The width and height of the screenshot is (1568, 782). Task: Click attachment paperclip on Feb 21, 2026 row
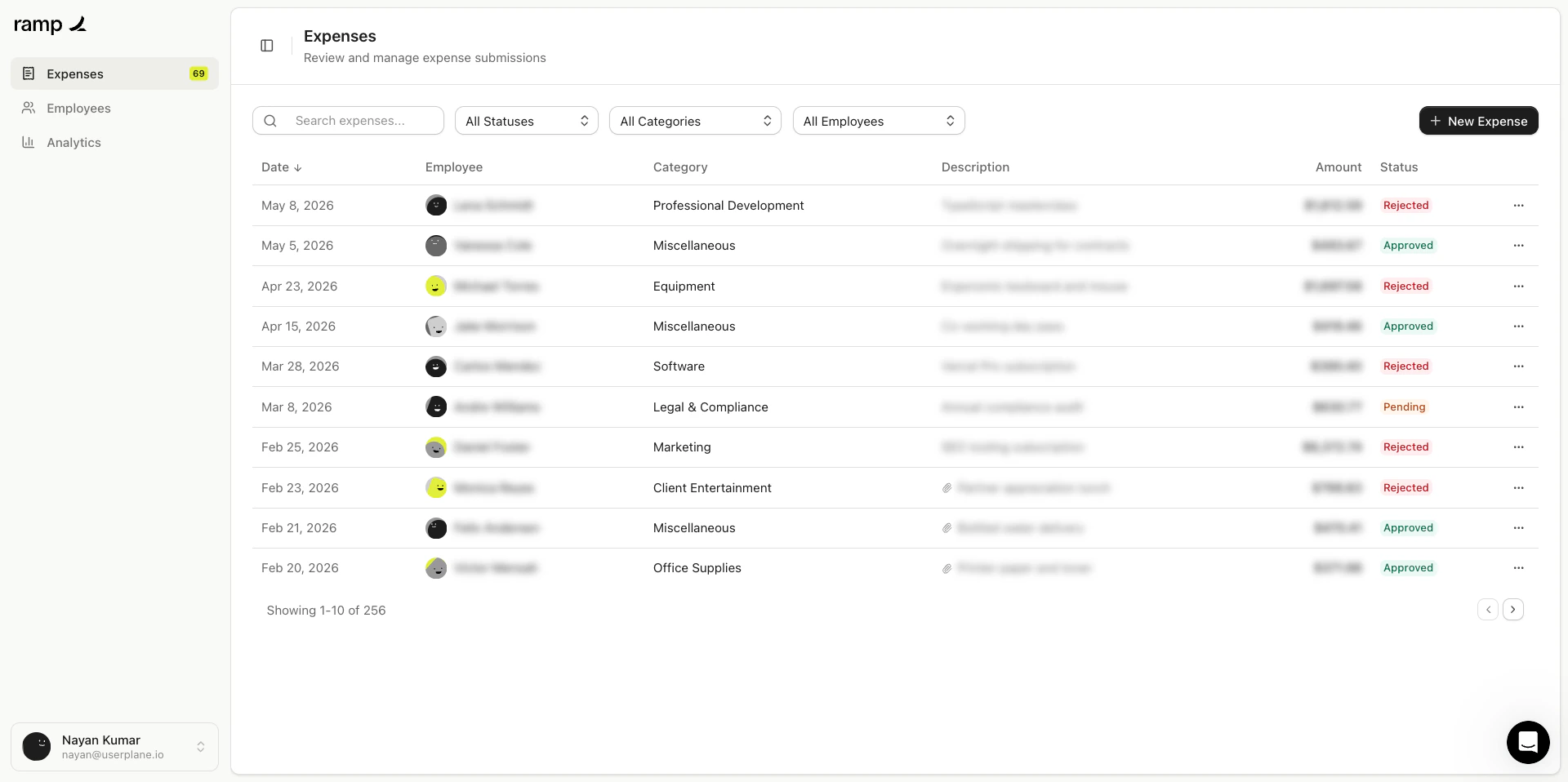click(x=947, y=528)
